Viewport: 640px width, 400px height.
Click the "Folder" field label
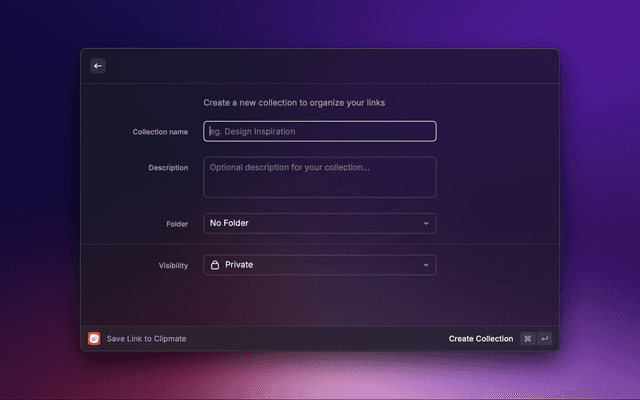(x=177, y=224)
